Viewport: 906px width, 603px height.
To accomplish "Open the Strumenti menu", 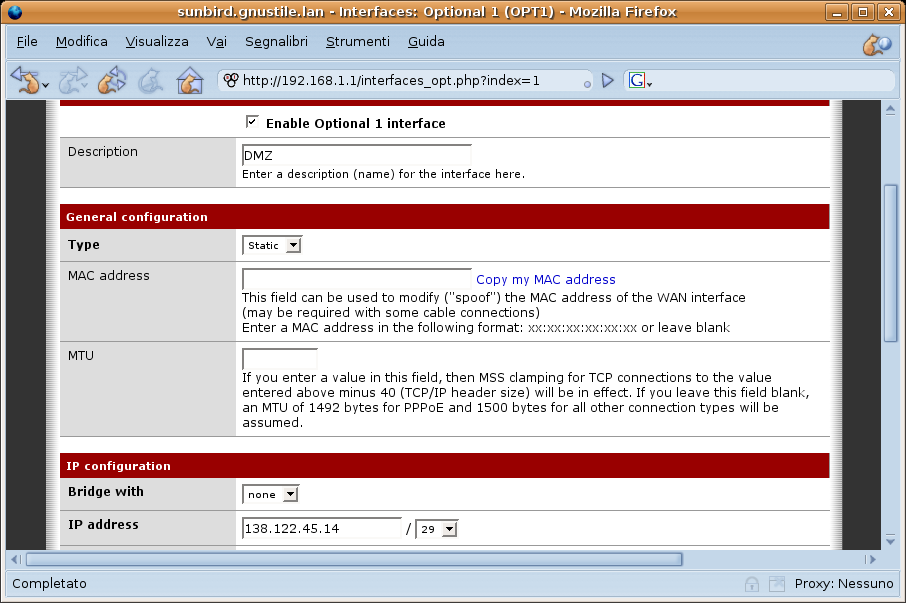I will click(x=357, y=42).
